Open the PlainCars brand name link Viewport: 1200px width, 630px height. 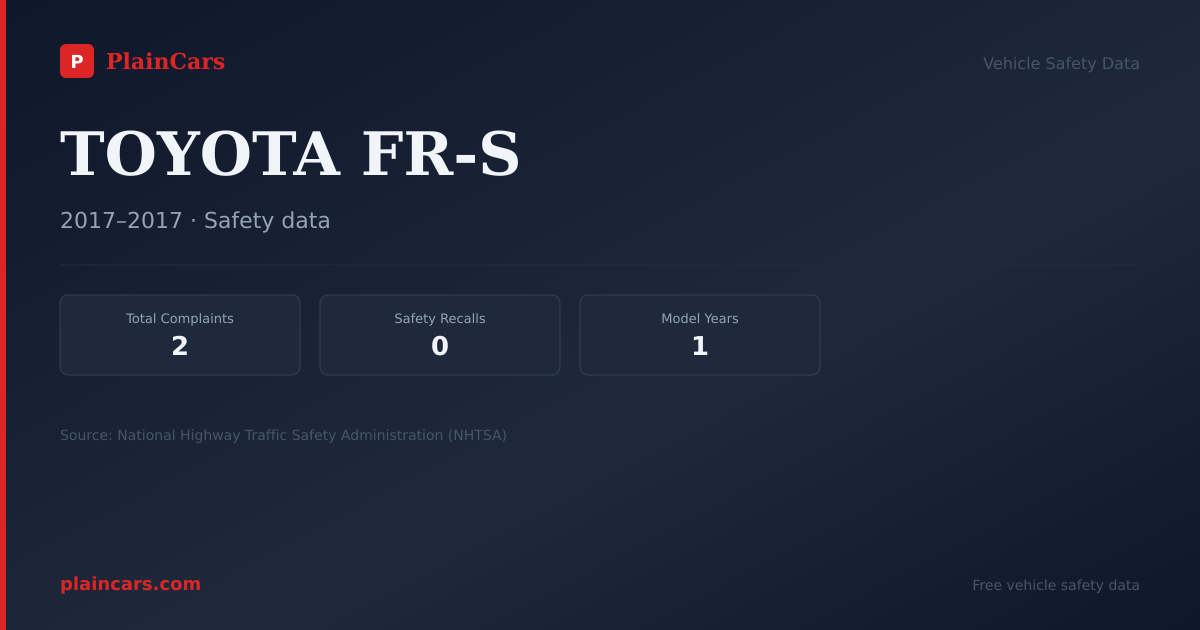165,62
